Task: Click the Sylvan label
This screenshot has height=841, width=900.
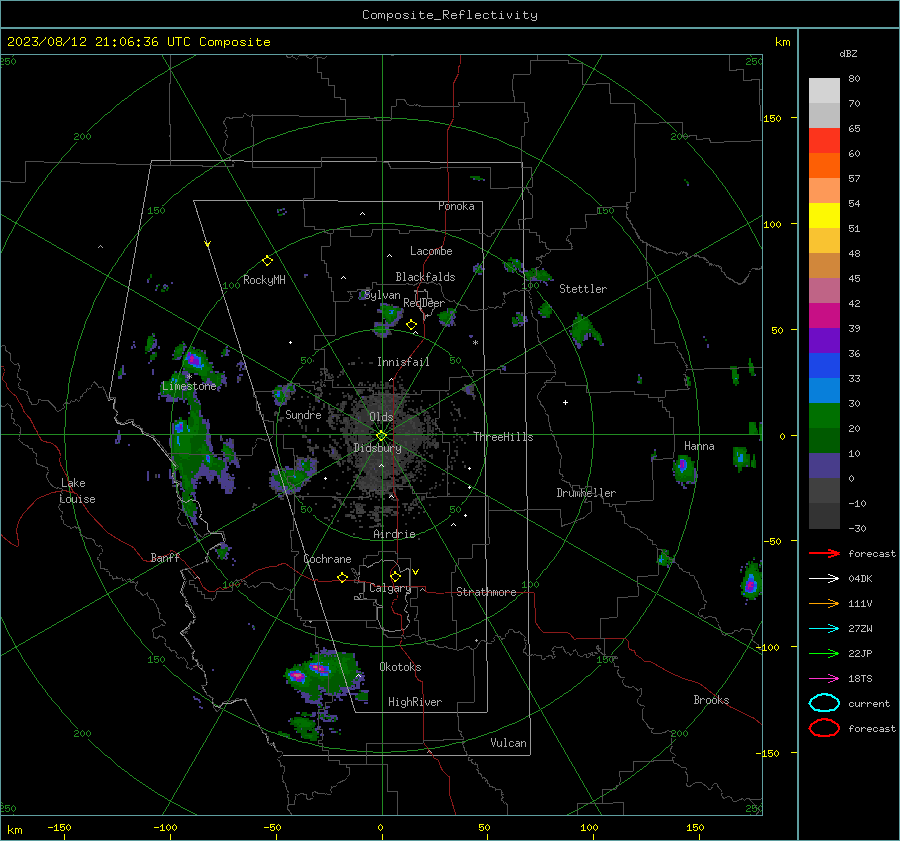Action: click(x=382, y=295)
